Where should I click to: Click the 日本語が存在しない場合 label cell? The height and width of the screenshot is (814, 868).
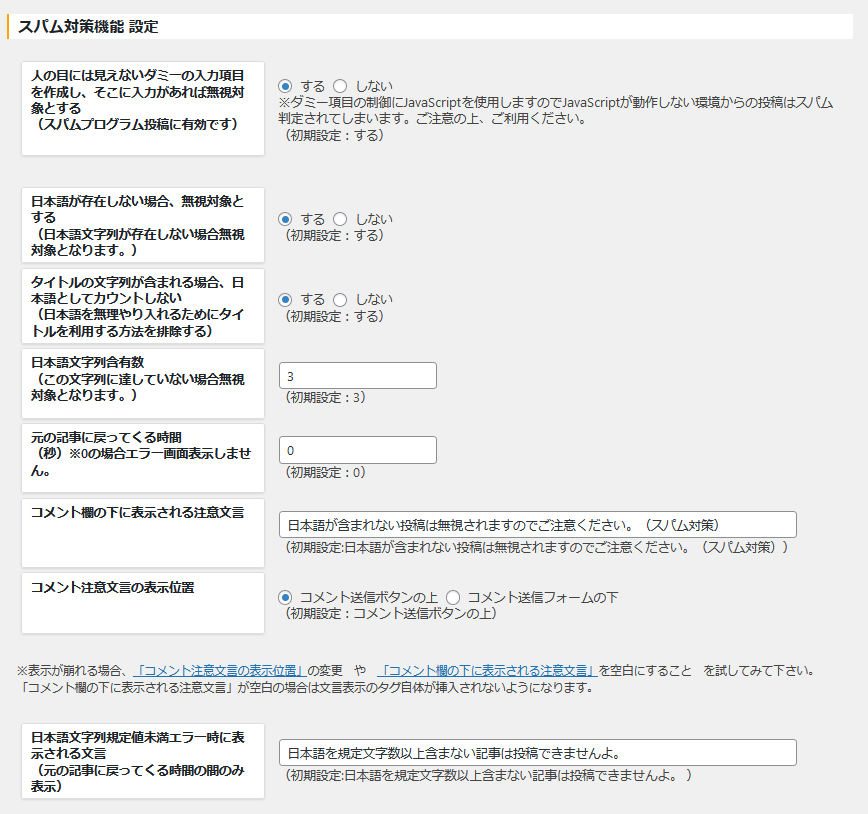(143, 225)
